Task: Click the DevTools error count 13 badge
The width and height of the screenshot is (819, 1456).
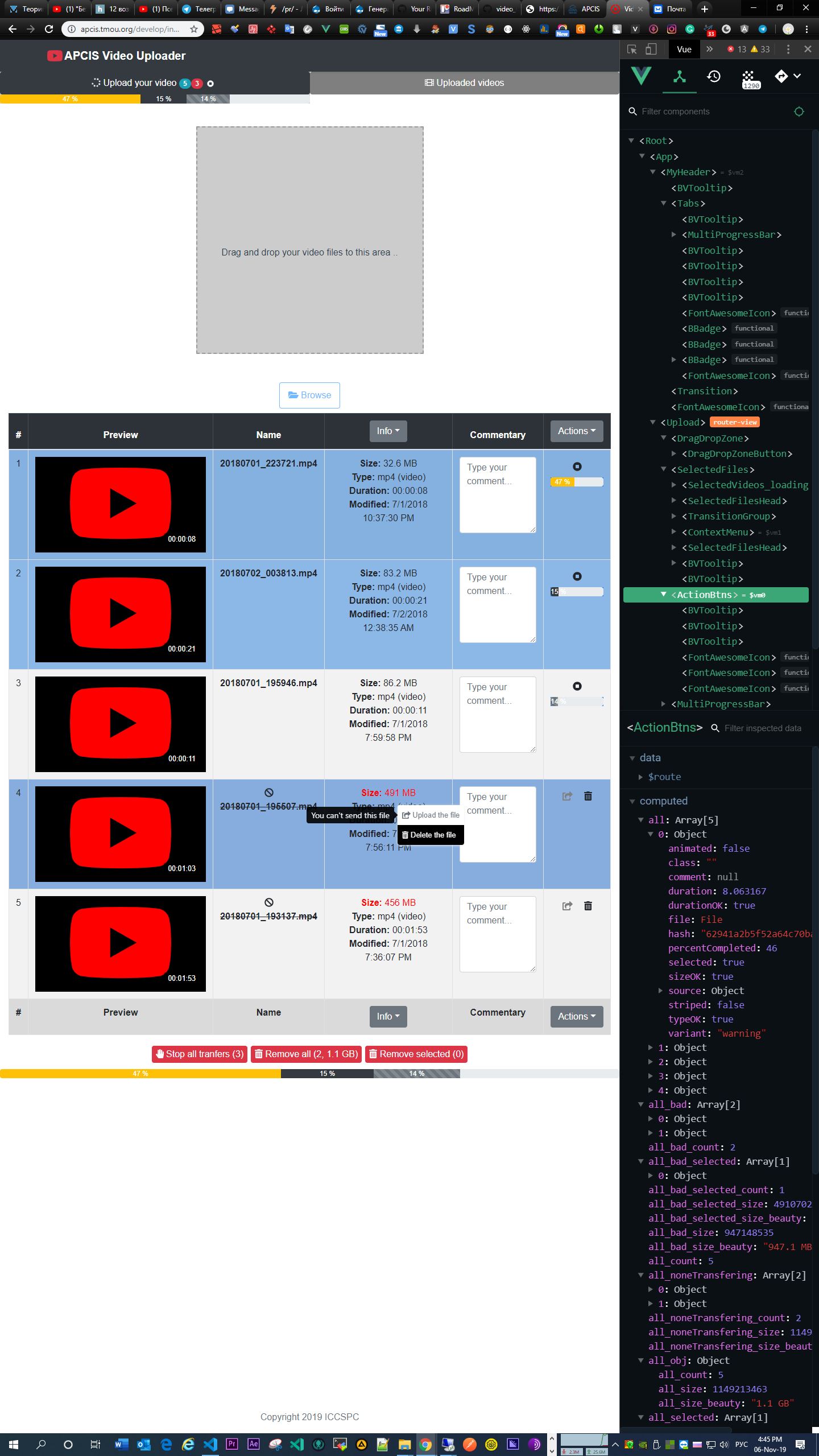Action: pos(737,50)
